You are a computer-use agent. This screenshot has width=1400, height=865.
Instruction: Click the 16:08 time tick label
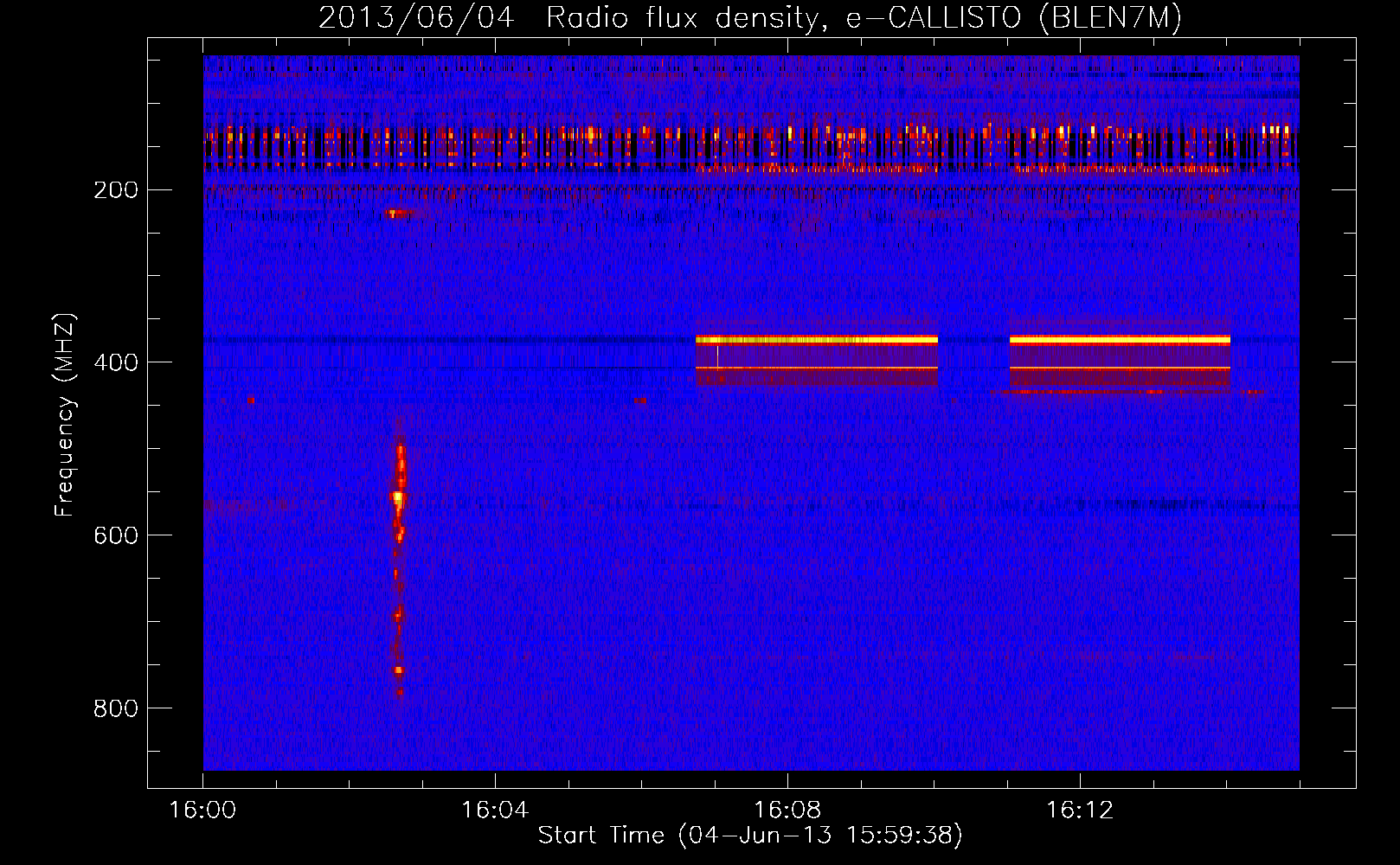[x=787, y=811]
